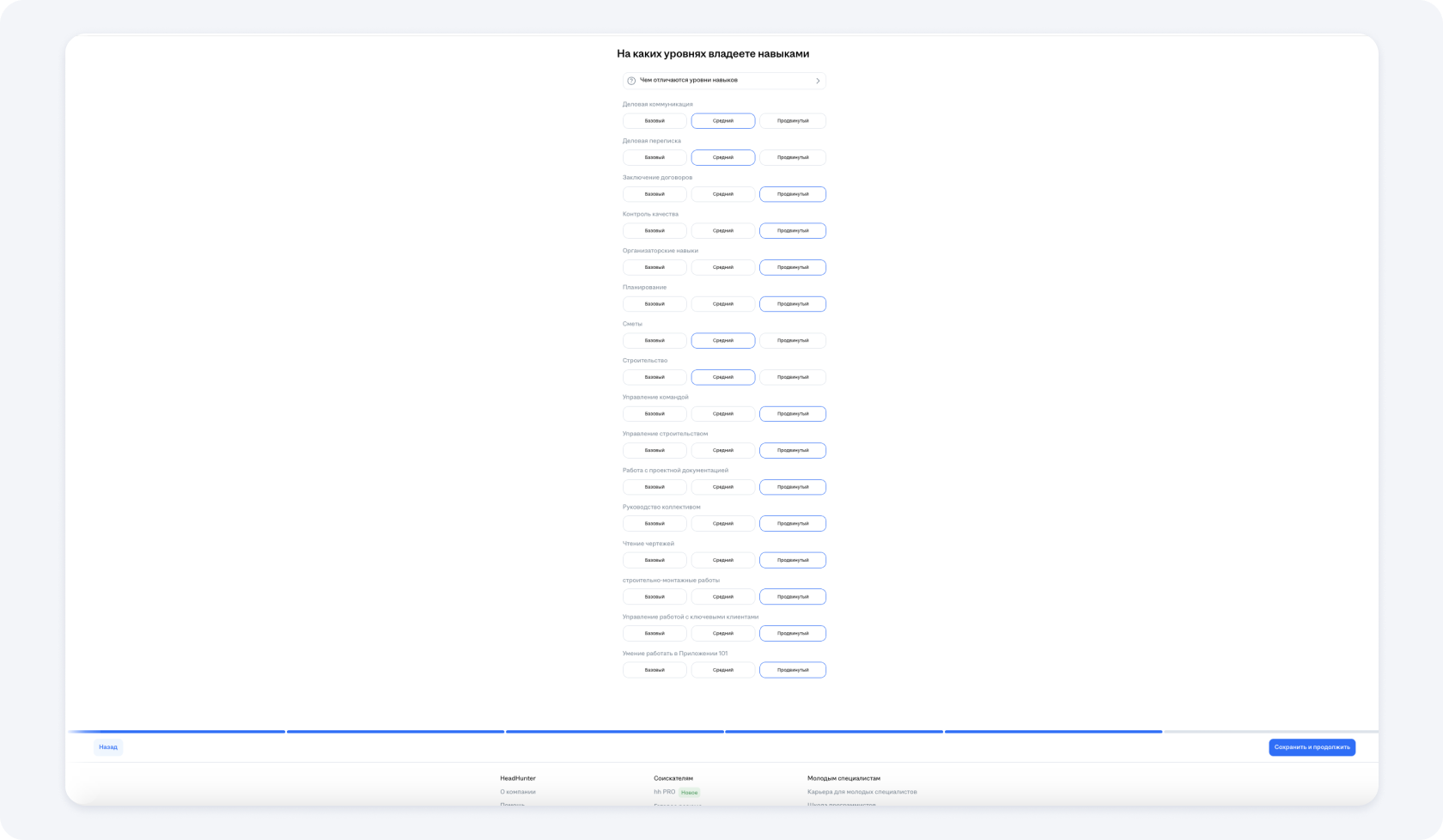Set Деловая коммуникация level to Базовый

click(655, 121)
